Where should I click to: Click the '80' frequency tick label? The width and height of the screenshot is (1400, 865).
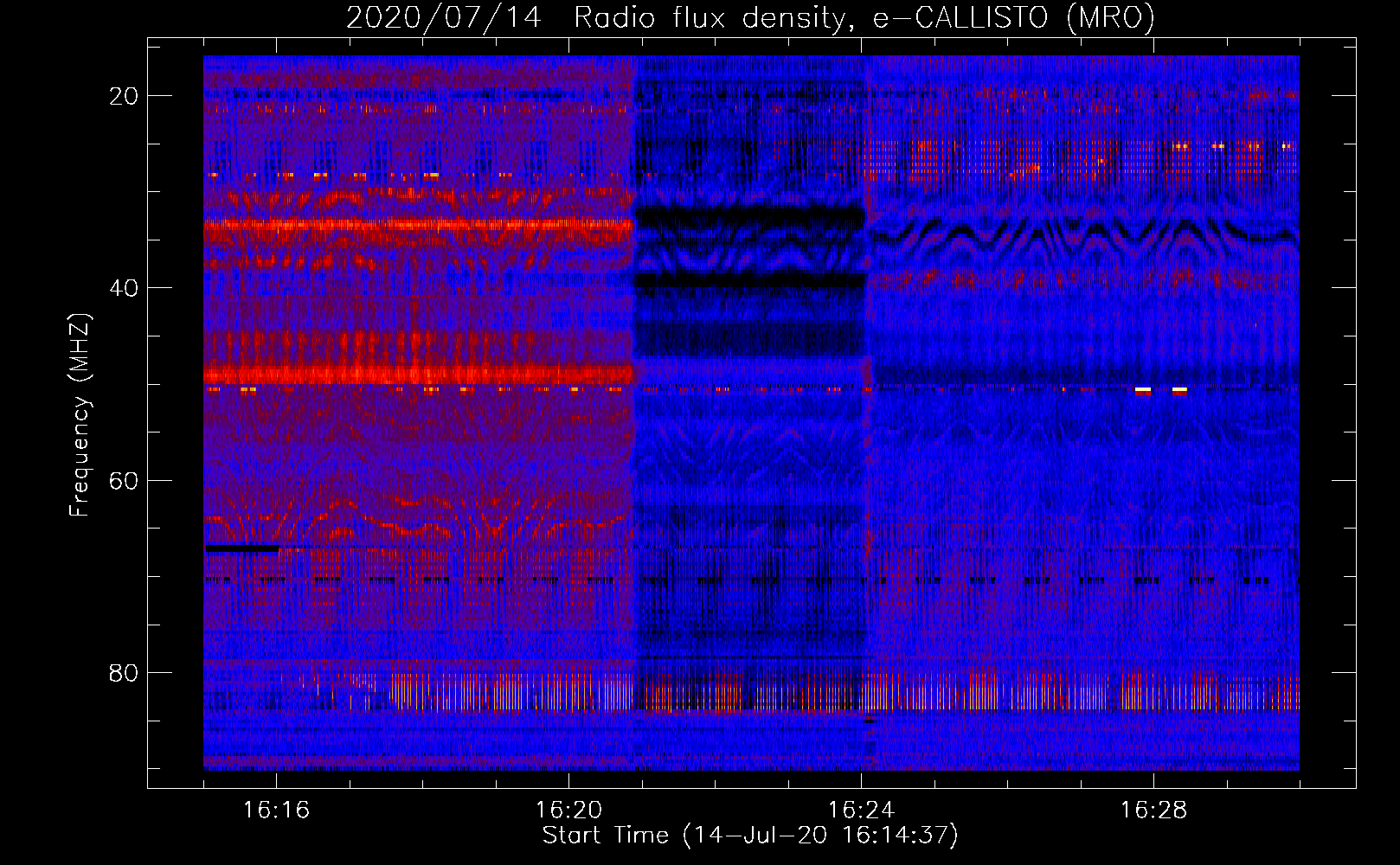[x=124, y=672]
